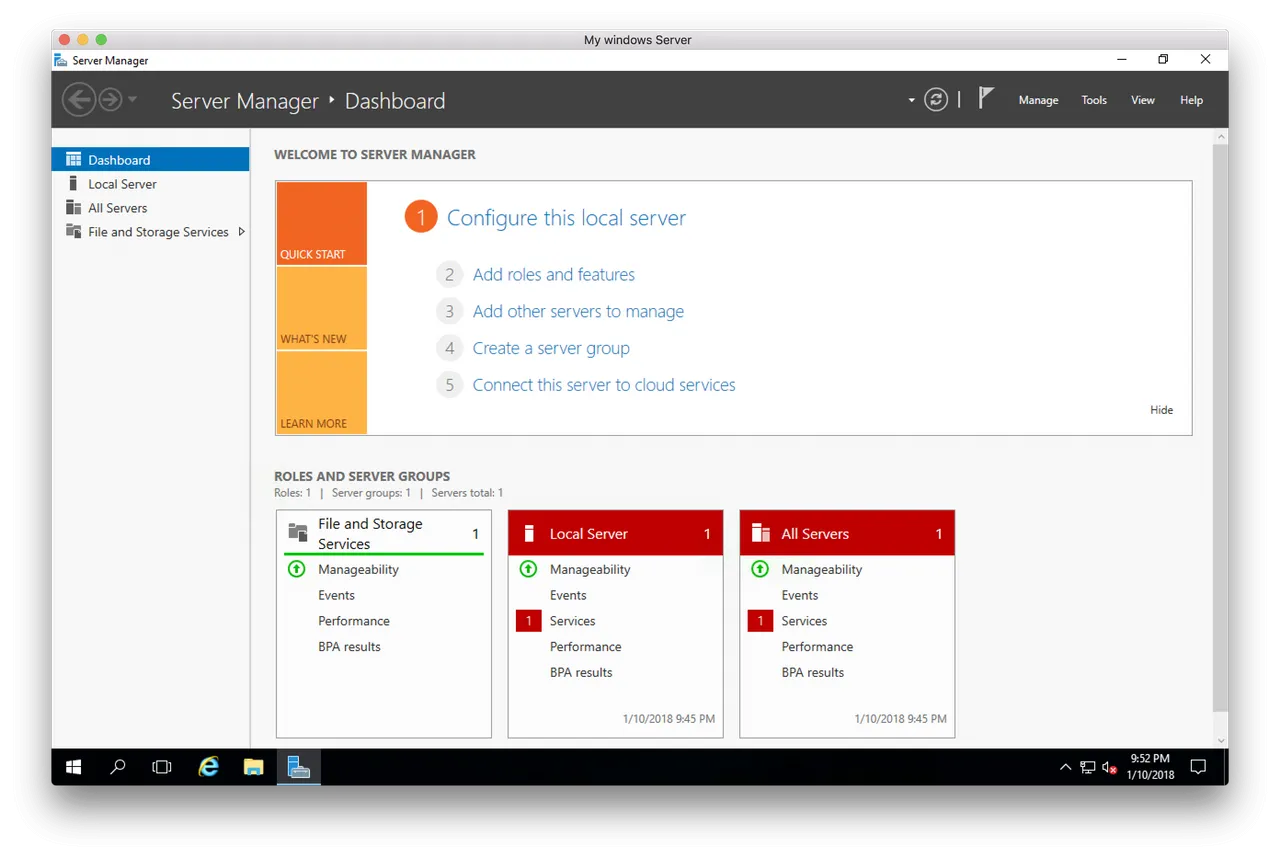
Task: Select Dashboard in the sidebar
Action: coord(150,160)
